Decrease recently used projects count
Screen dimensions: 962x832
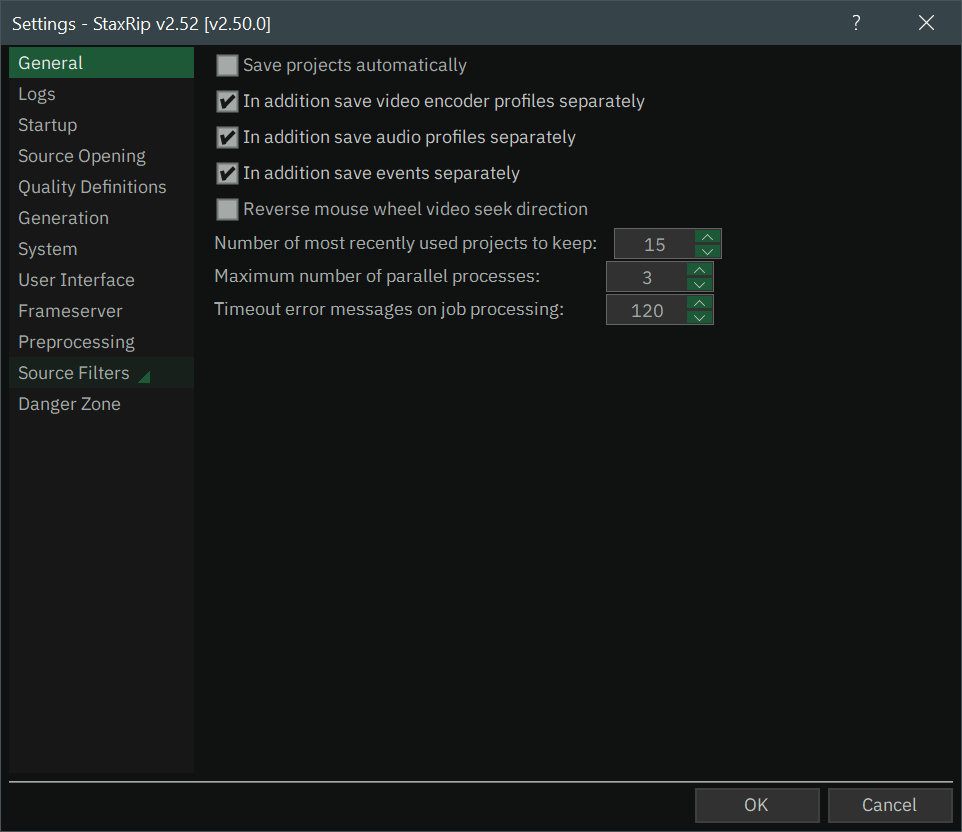(707, 252)
